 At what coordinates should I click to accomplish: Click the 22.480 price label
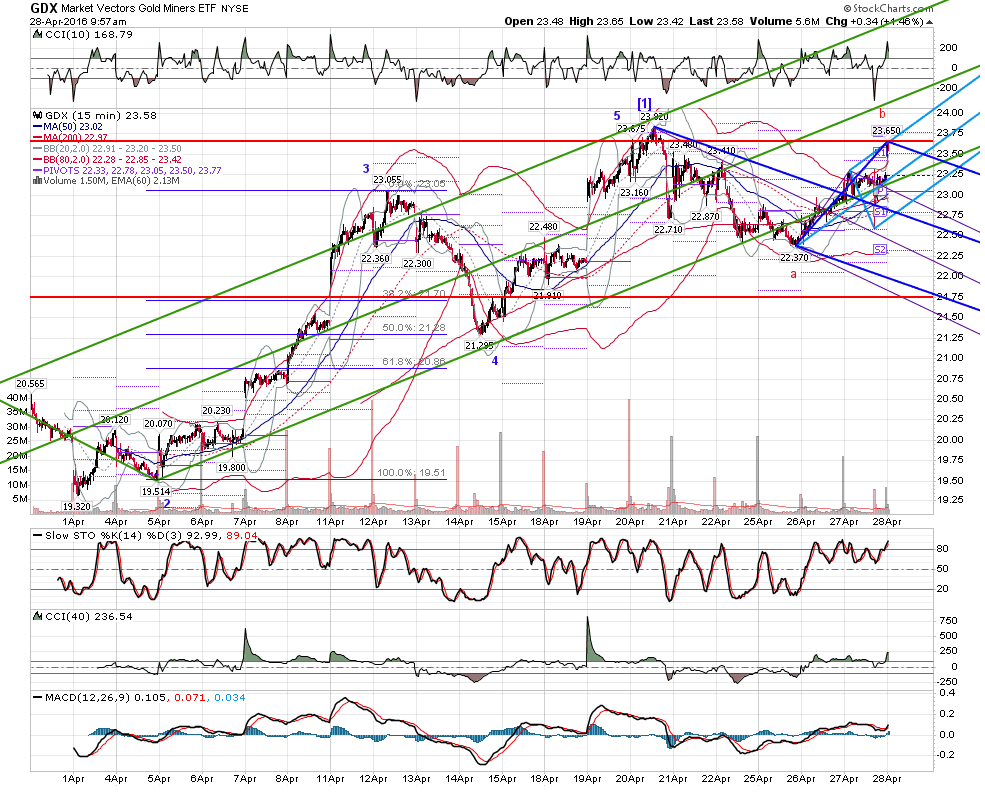click(x=543, y=227)
